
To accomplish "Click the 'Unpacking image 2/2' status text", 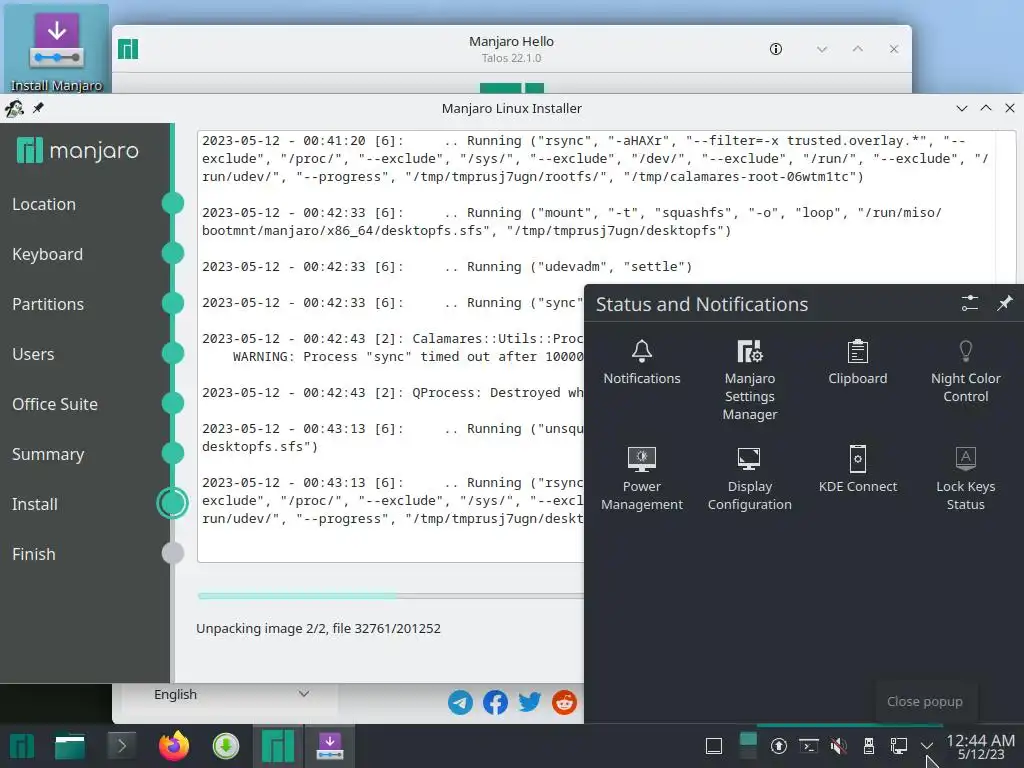I will pyautogui.click(x=318, y=628).
